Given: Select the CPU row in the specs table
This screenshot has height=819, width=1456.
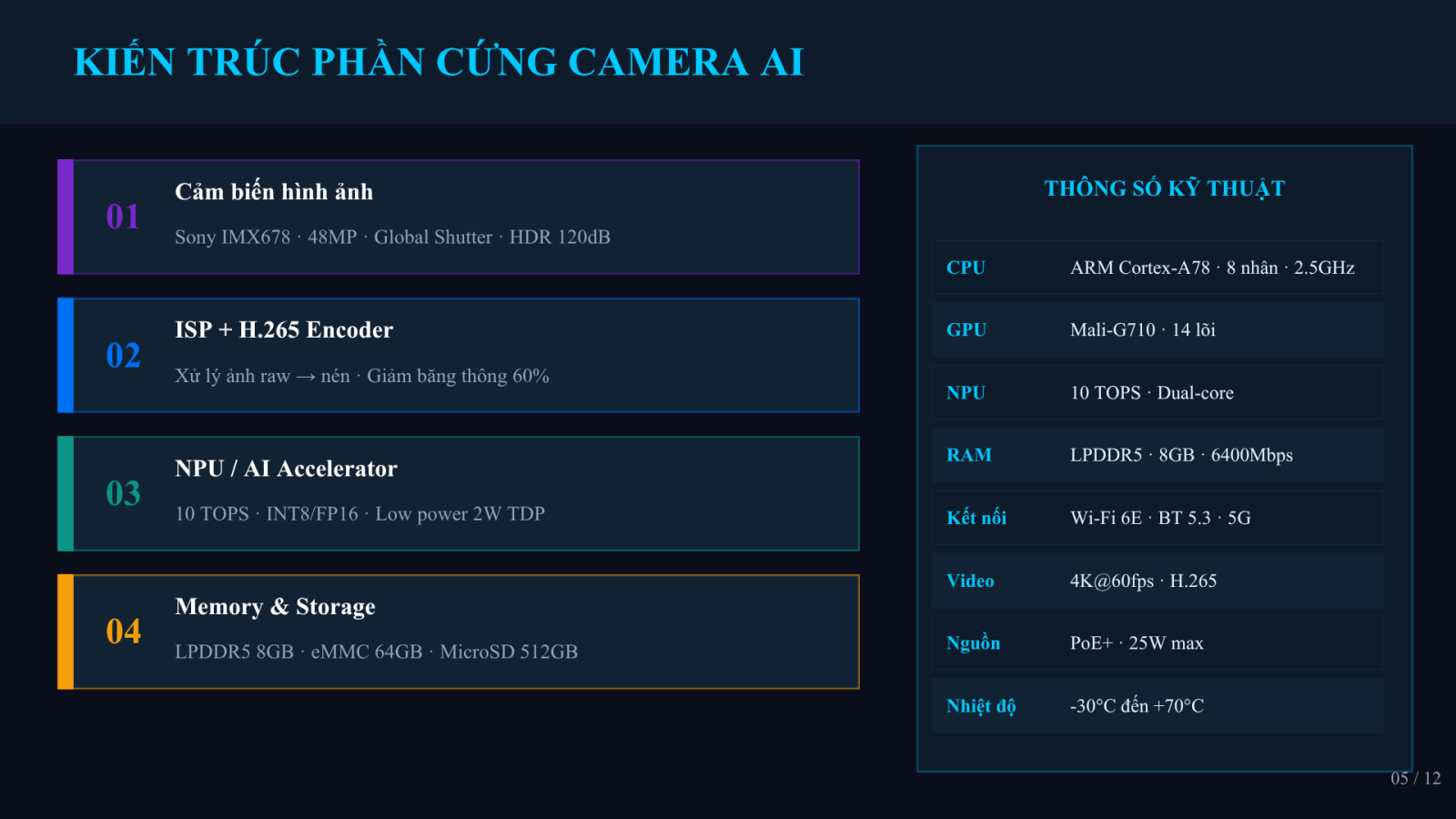Looking at the screenshot, I should [1157, 268].
